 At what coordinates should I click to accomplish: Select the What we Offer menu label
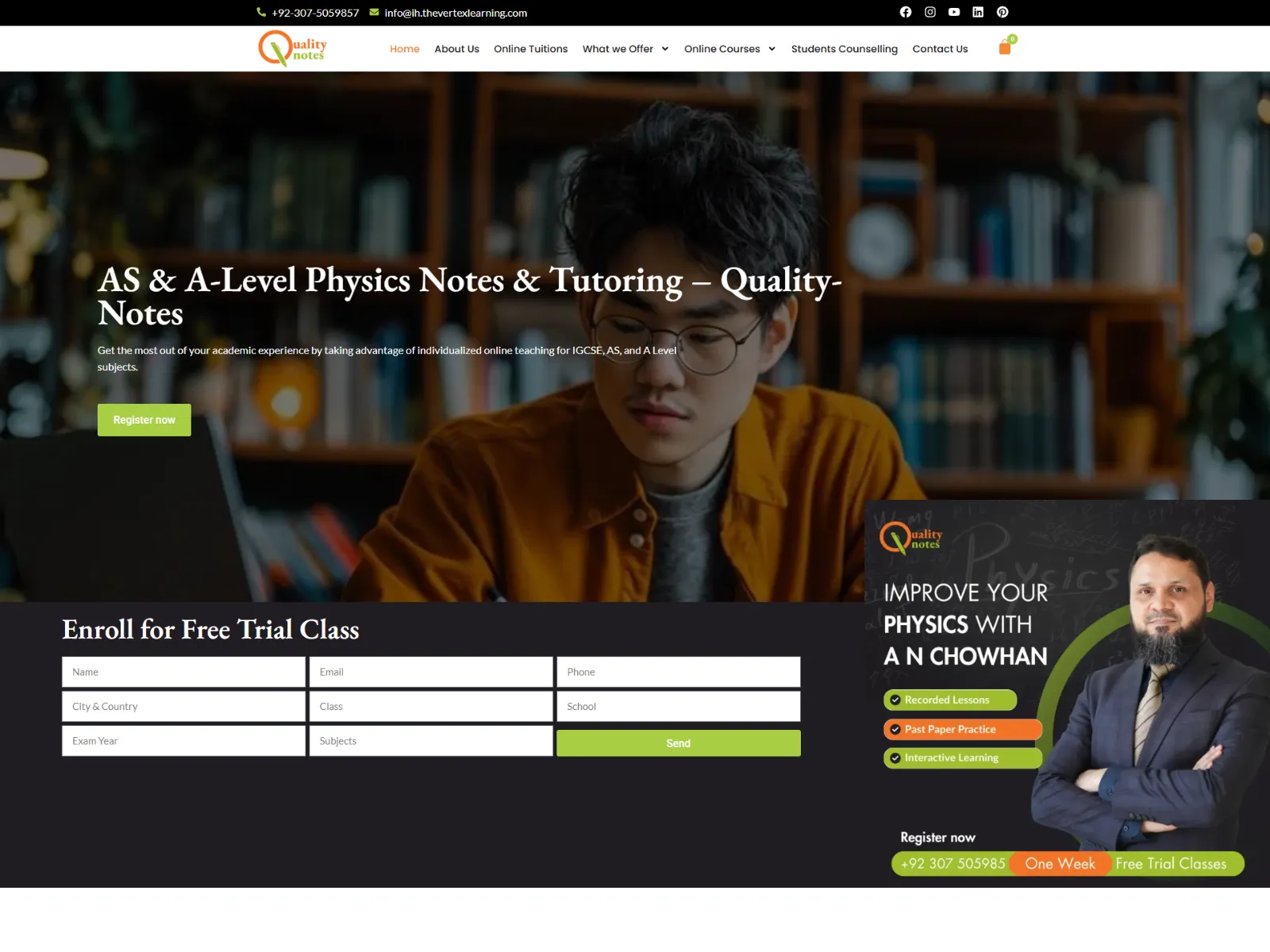pos(618,49)
